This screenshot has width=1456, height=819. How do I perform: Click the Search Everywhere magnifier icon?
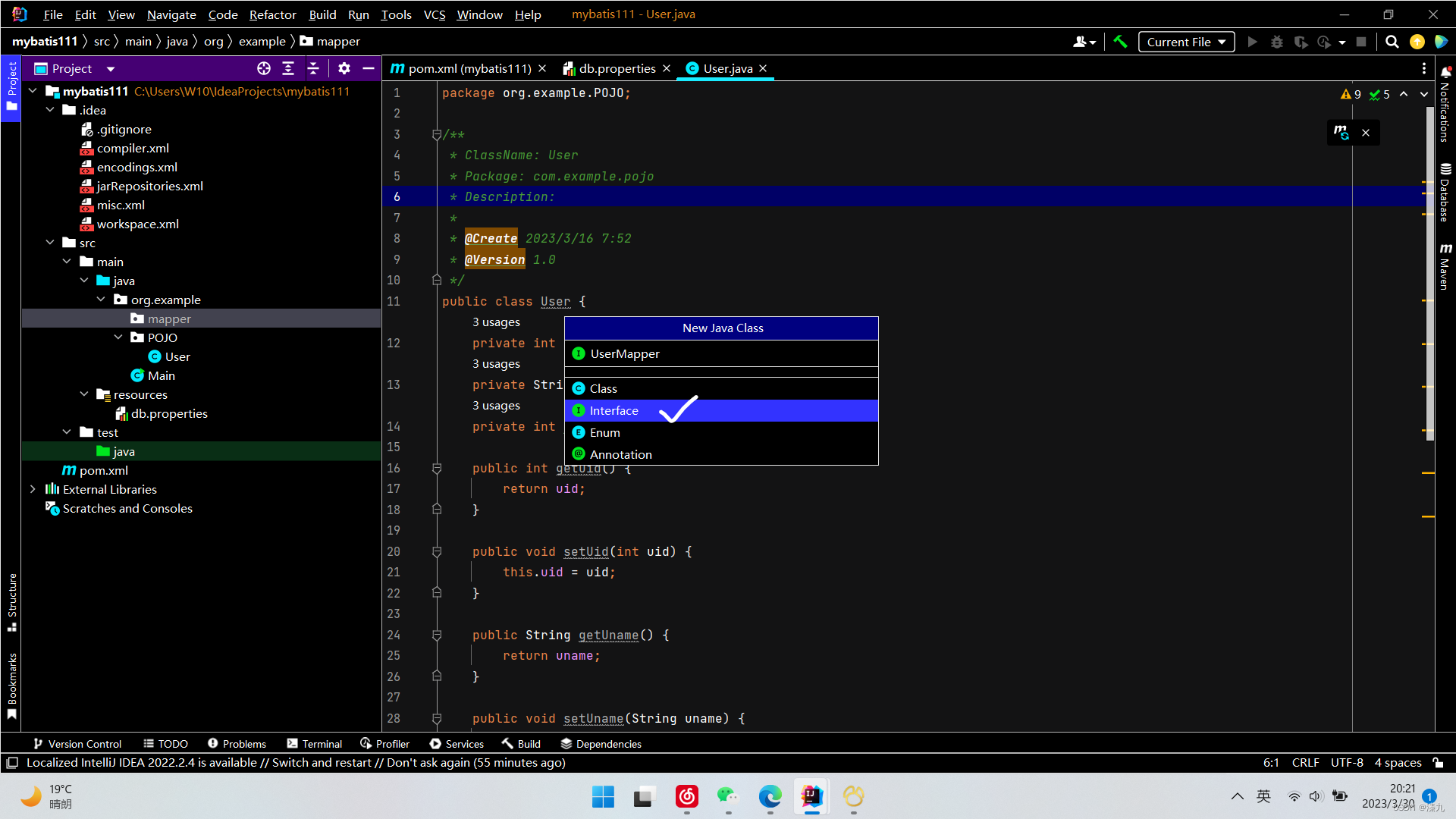1392,42
